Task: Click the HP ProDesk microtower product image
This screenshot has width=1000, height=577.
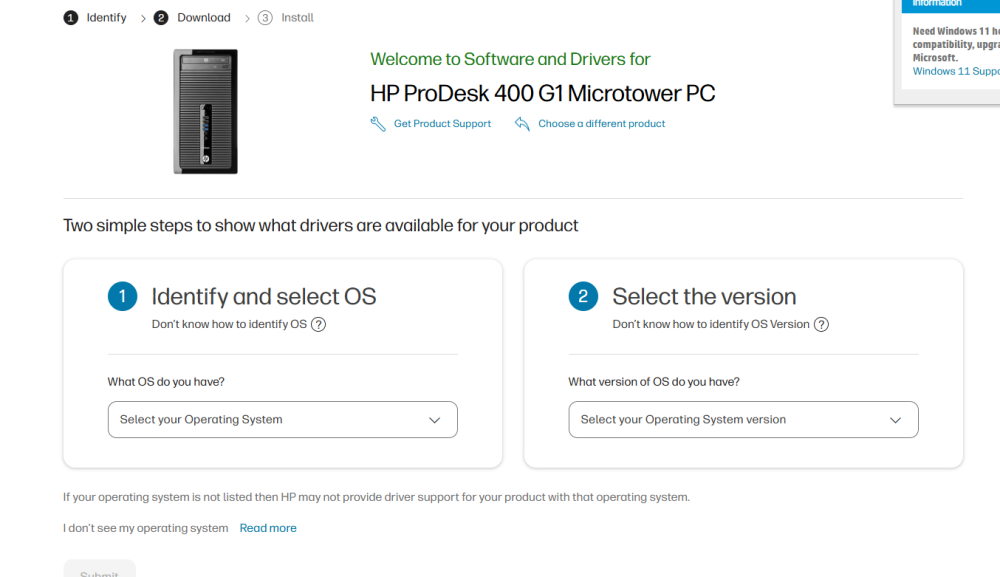Action: pos(205,111)
